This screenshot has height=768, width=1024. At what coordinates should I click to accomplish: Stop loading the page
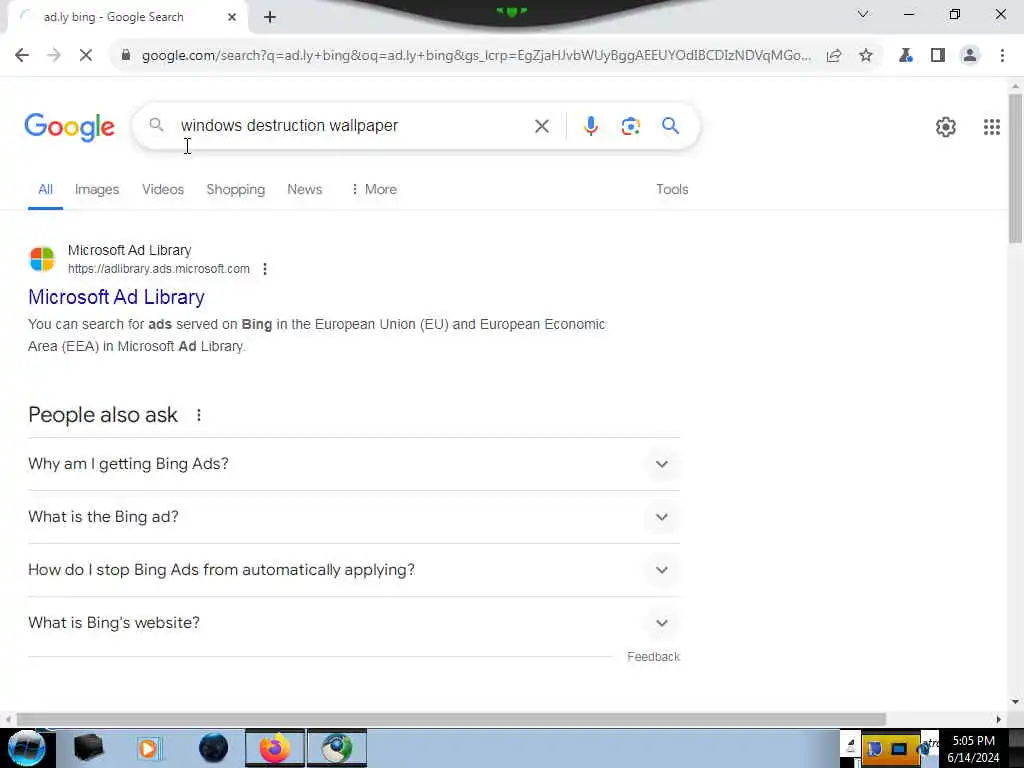click(x=86, y=56)
